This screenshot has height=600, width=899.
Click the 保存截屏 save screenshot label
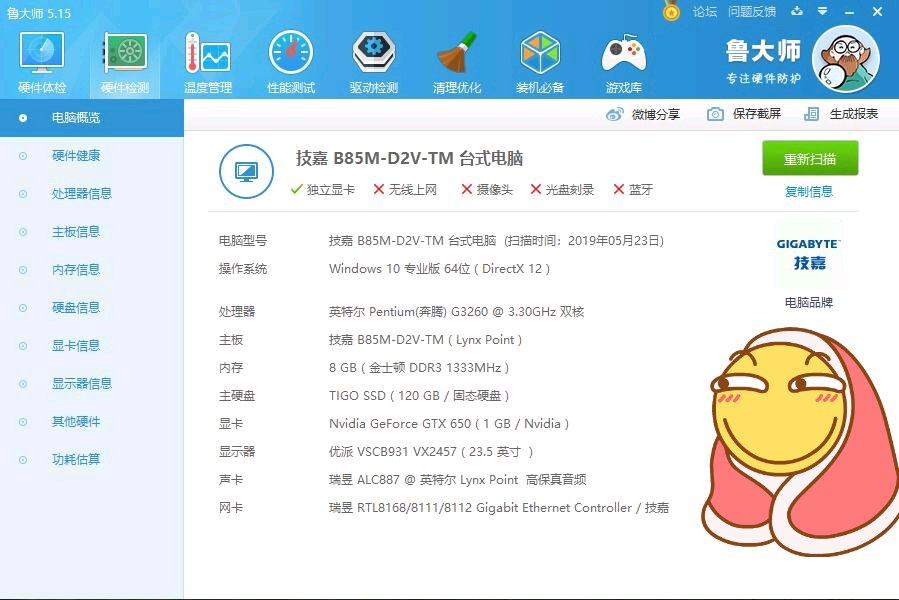pyautogui.click(x=756, y=114)
